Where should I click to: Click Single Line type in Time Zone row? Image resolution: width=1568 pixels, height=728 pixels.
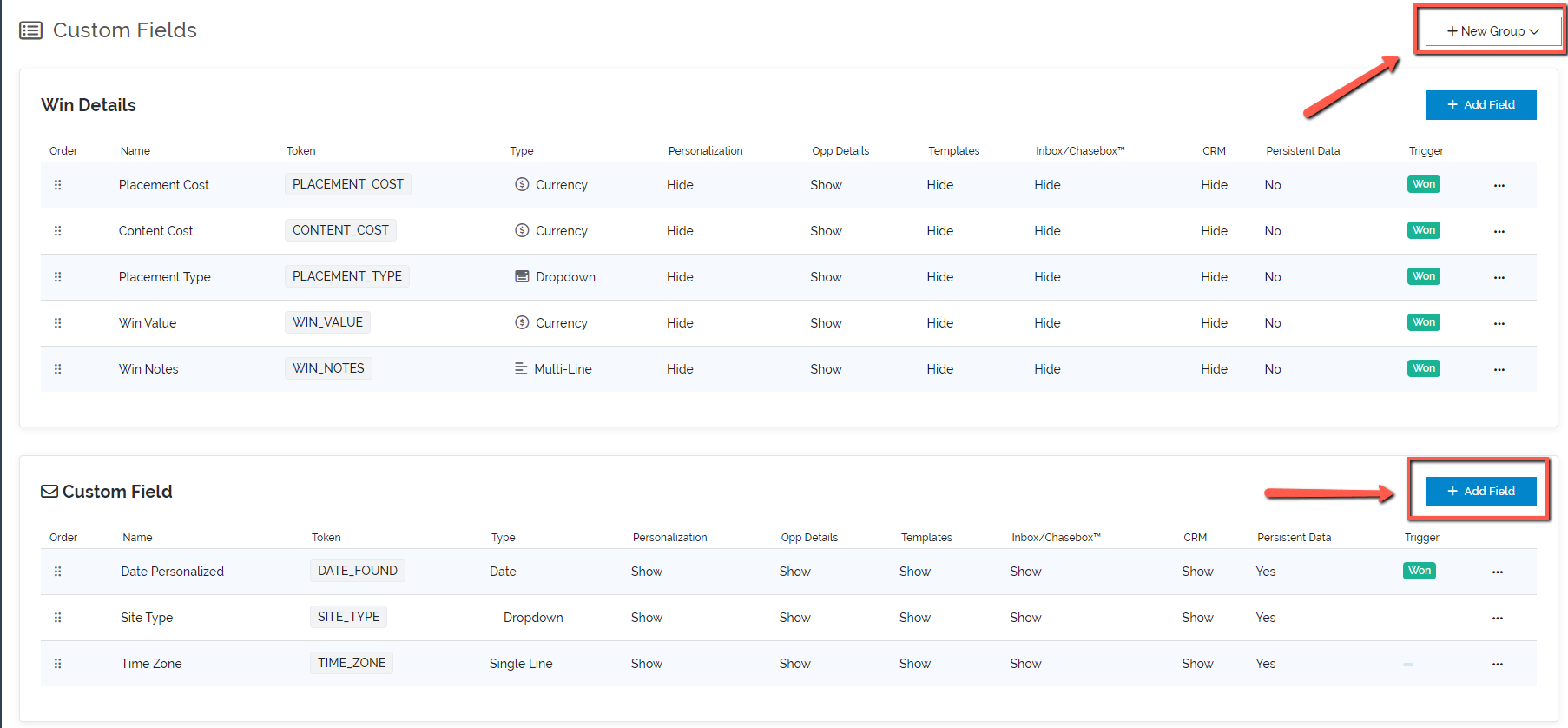(521, 664)
